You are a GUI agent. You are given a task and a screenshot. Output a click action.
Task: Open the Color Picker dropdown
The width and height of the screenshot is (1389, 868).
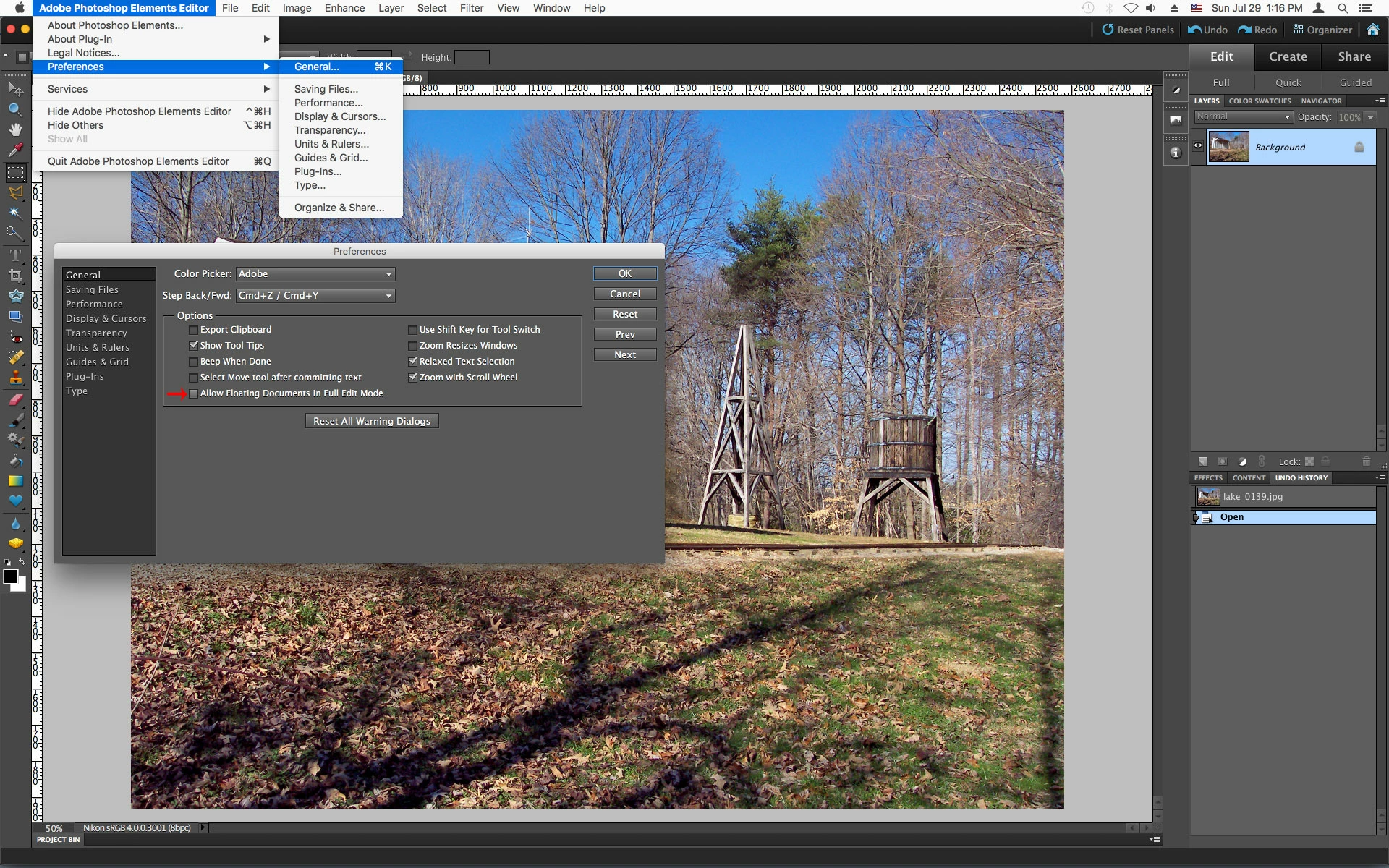(315, 274)
